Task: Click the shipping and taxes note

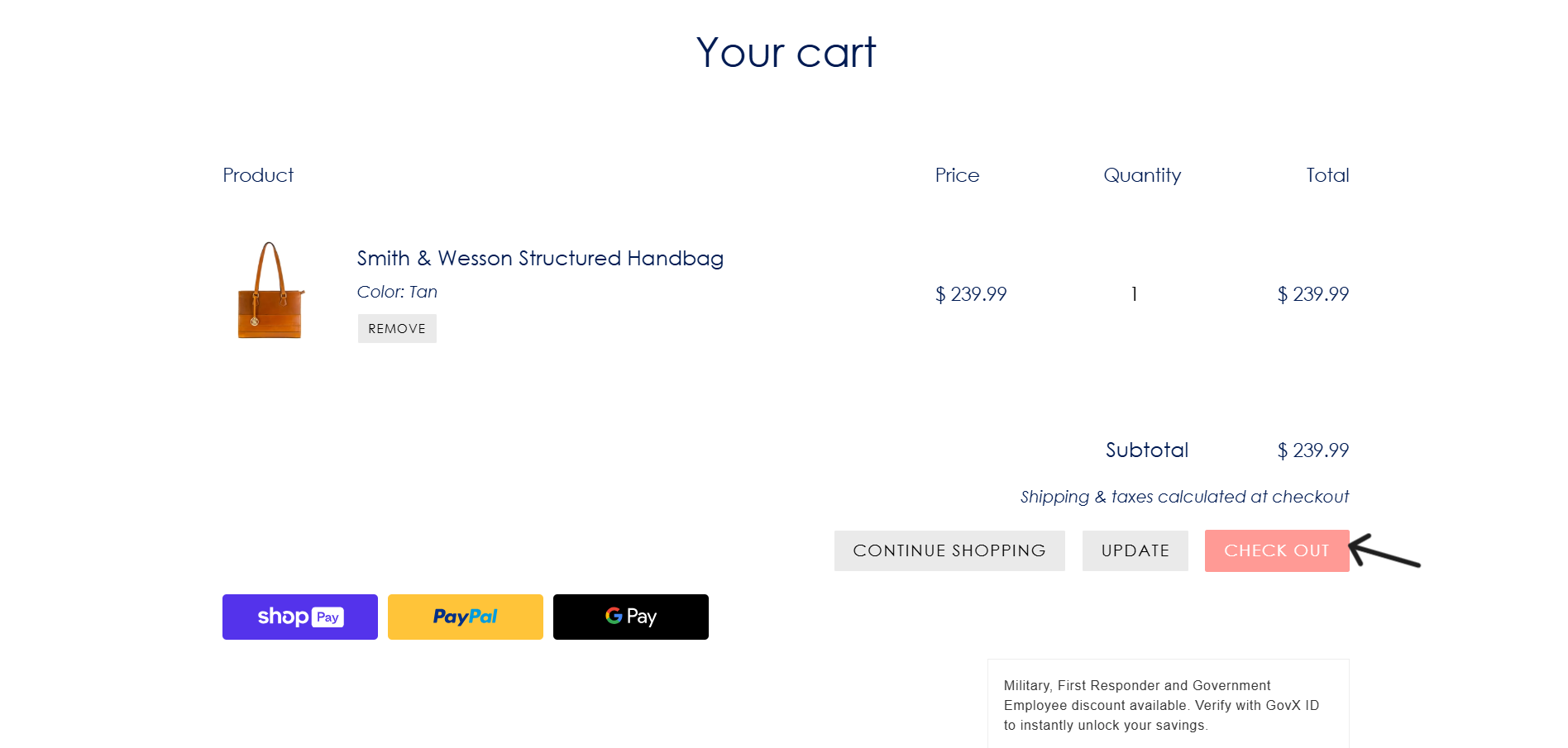Action: [x=1183, y=497]
